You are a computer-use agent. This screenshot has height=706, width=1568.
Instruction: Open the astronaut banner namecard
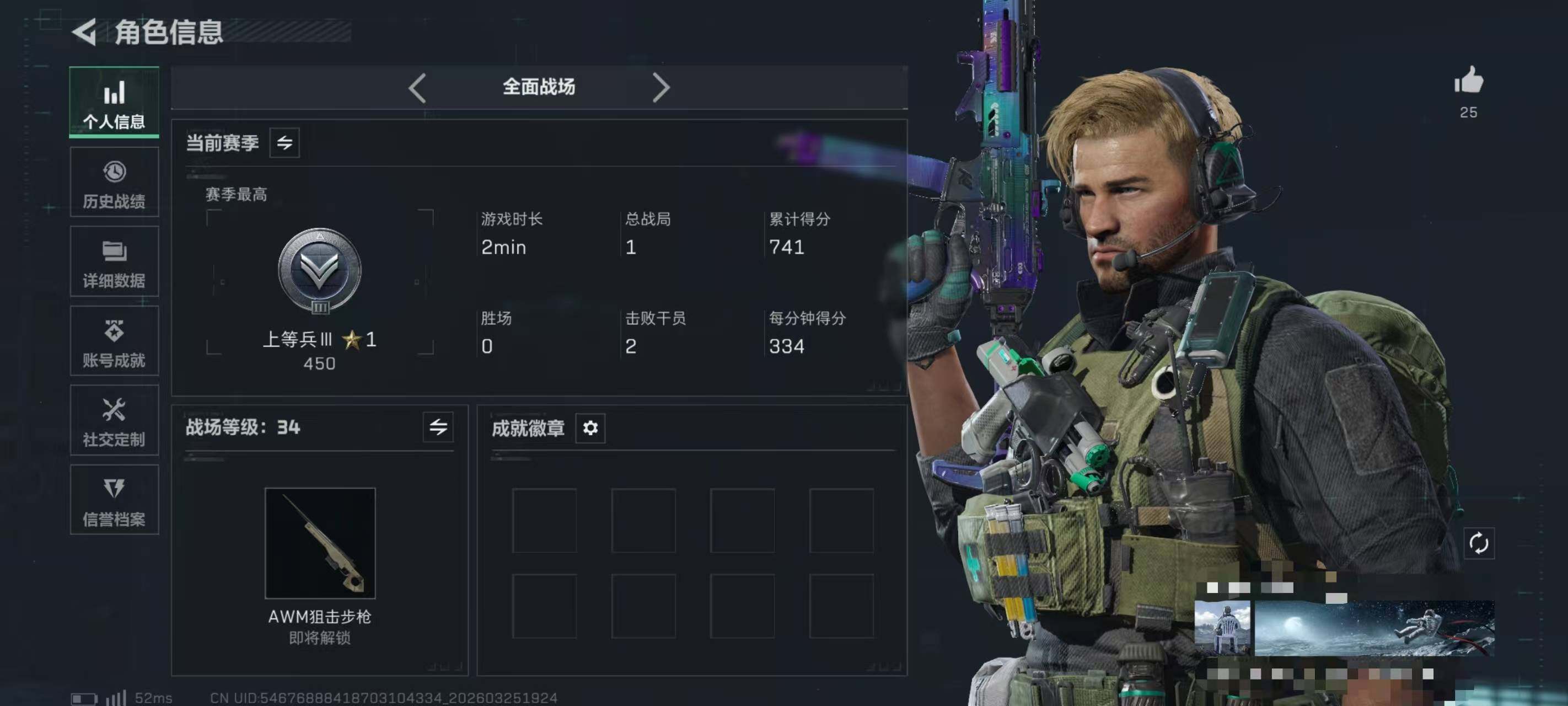(1374, 628)
